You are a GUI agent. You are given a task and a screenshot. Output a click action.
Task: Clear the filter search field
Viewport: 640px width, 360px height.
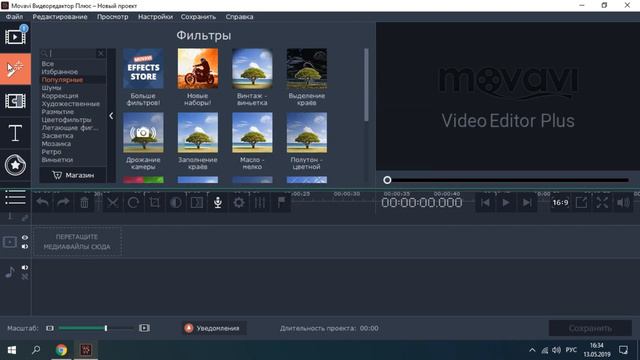[x=101, y=53]
